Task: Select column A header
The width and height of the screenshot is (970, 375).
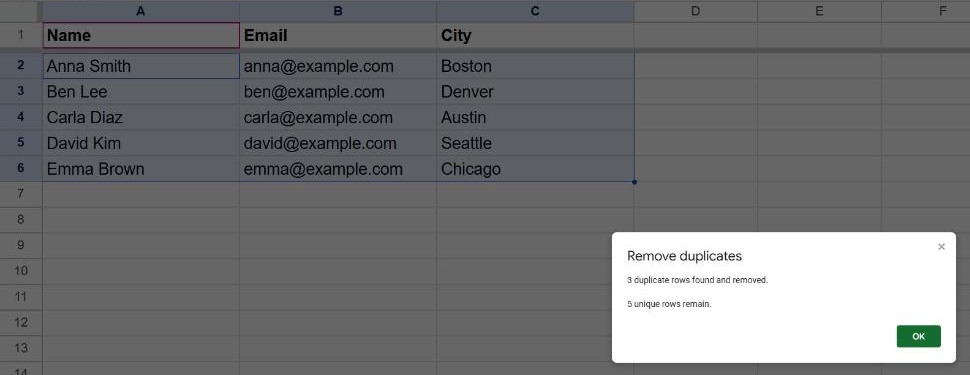Action: [141, 11]
